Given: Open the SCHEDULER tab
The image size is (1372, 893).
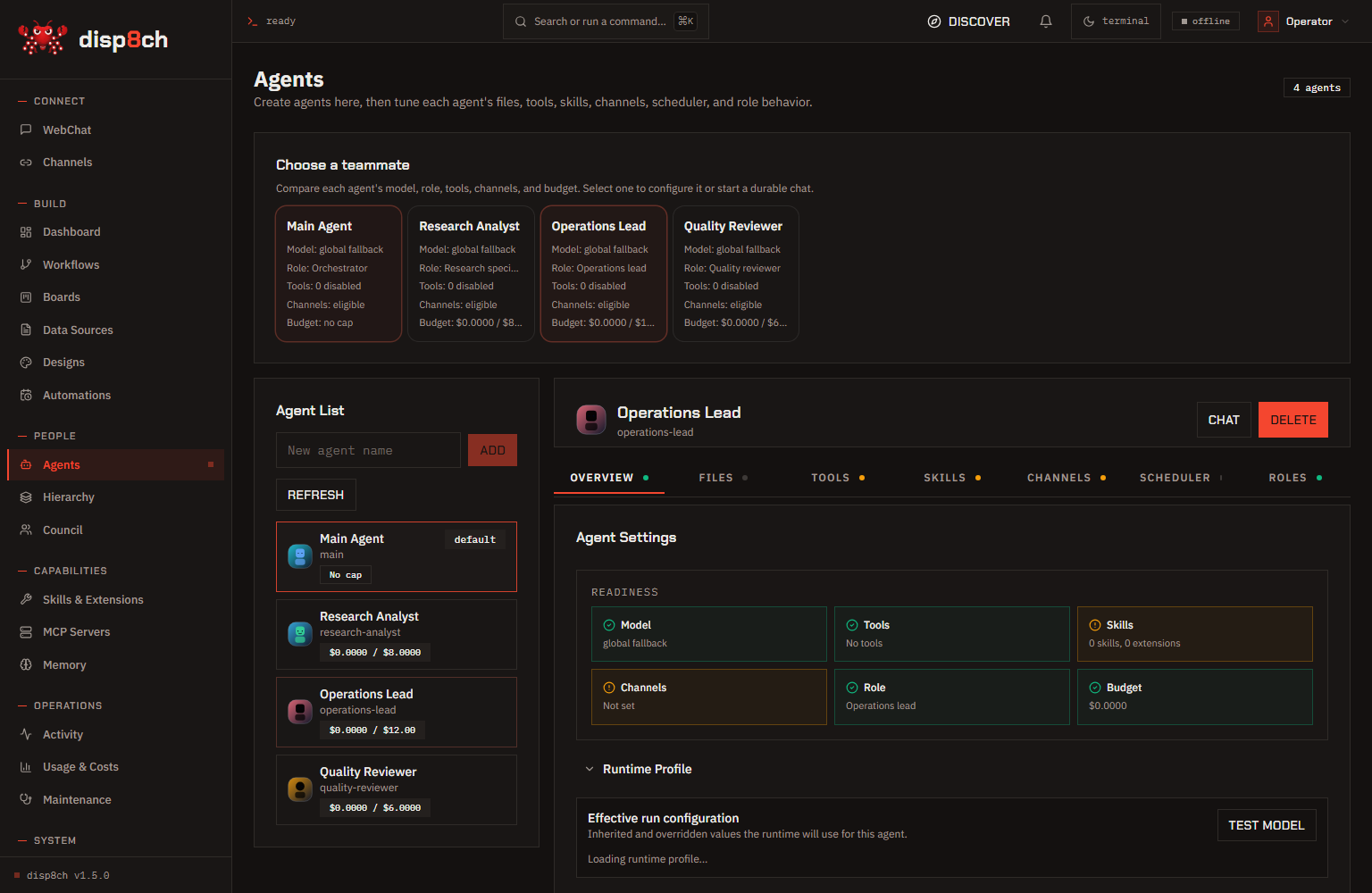Looking at the screenshot, I should click(x=1181, y=478).
